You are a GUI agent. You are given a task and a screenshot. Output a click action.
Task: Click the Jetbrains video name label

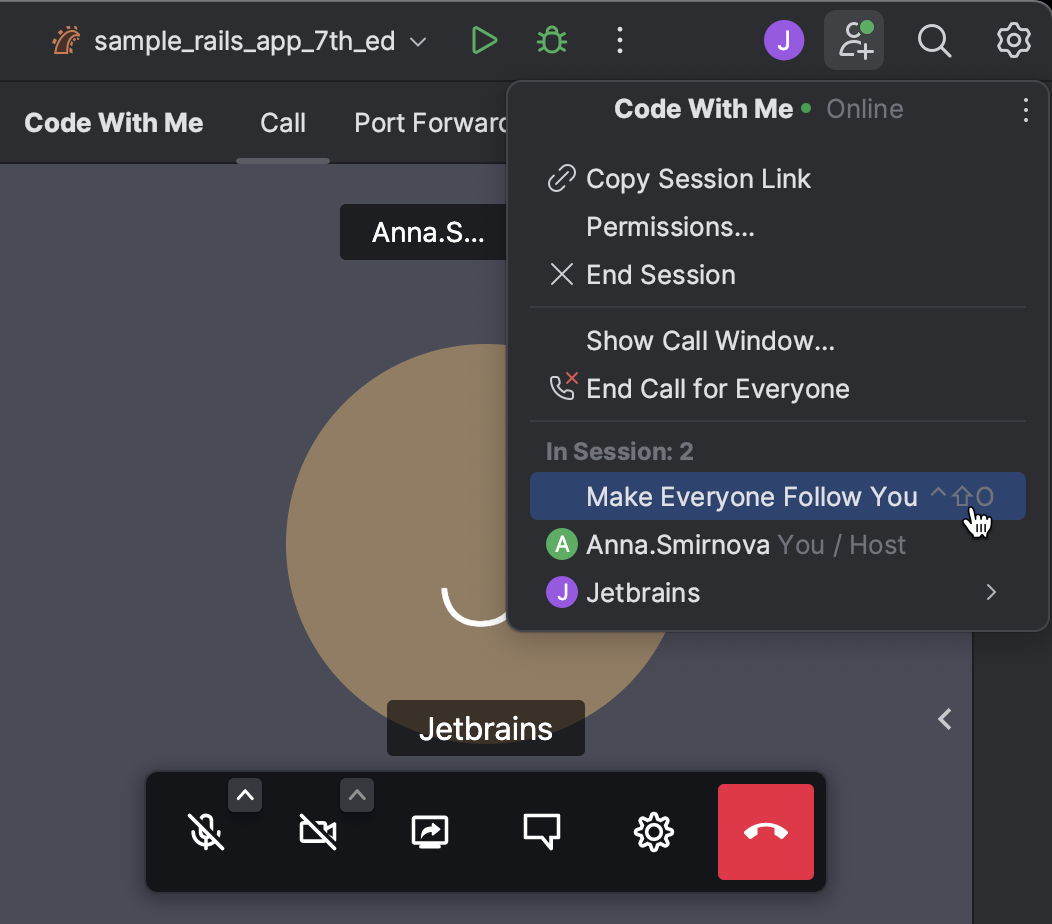click(486, 728)
